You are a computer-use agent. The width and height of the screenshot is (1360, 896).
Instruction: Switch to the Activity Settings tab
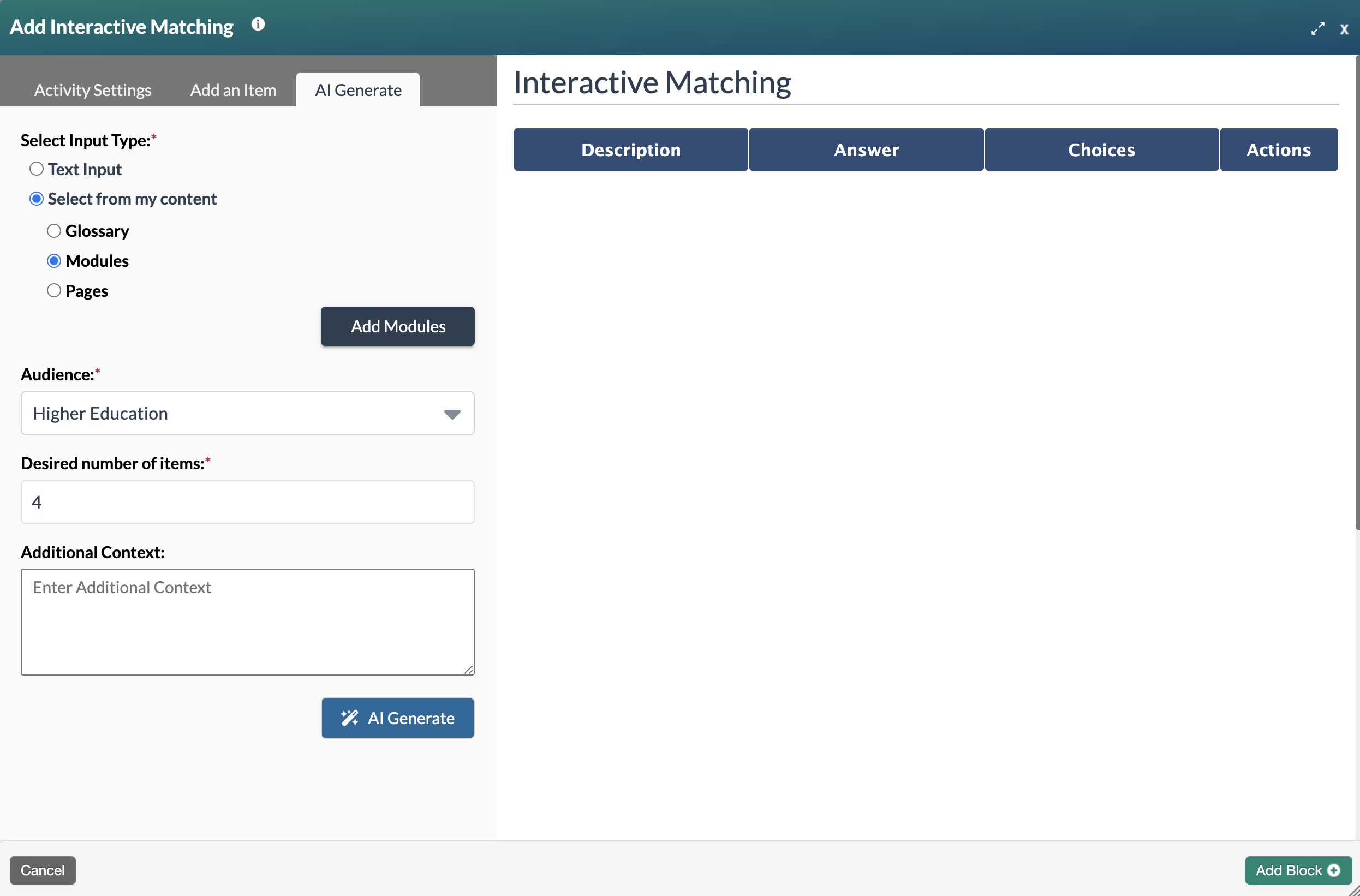93,90
